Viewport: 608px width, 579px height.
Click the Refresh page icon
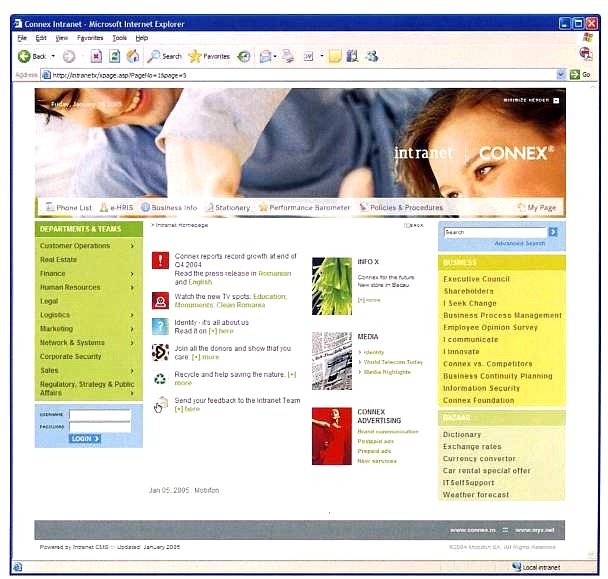[114, 56]
